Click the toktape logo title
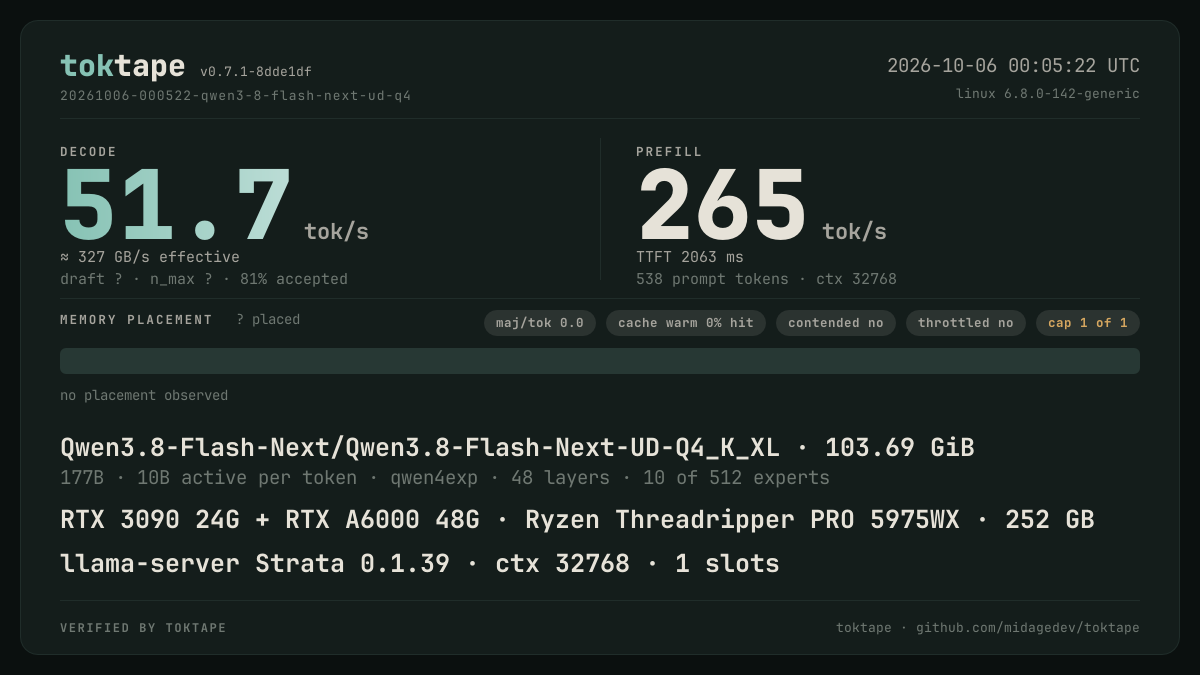 [x=122, y=66]
